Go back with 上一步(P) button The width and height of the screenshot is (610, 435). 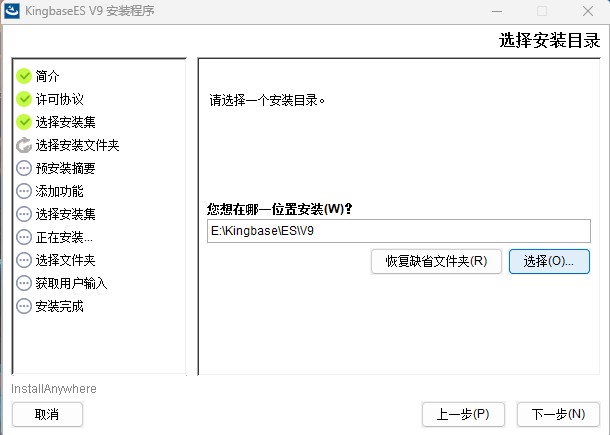463,414
